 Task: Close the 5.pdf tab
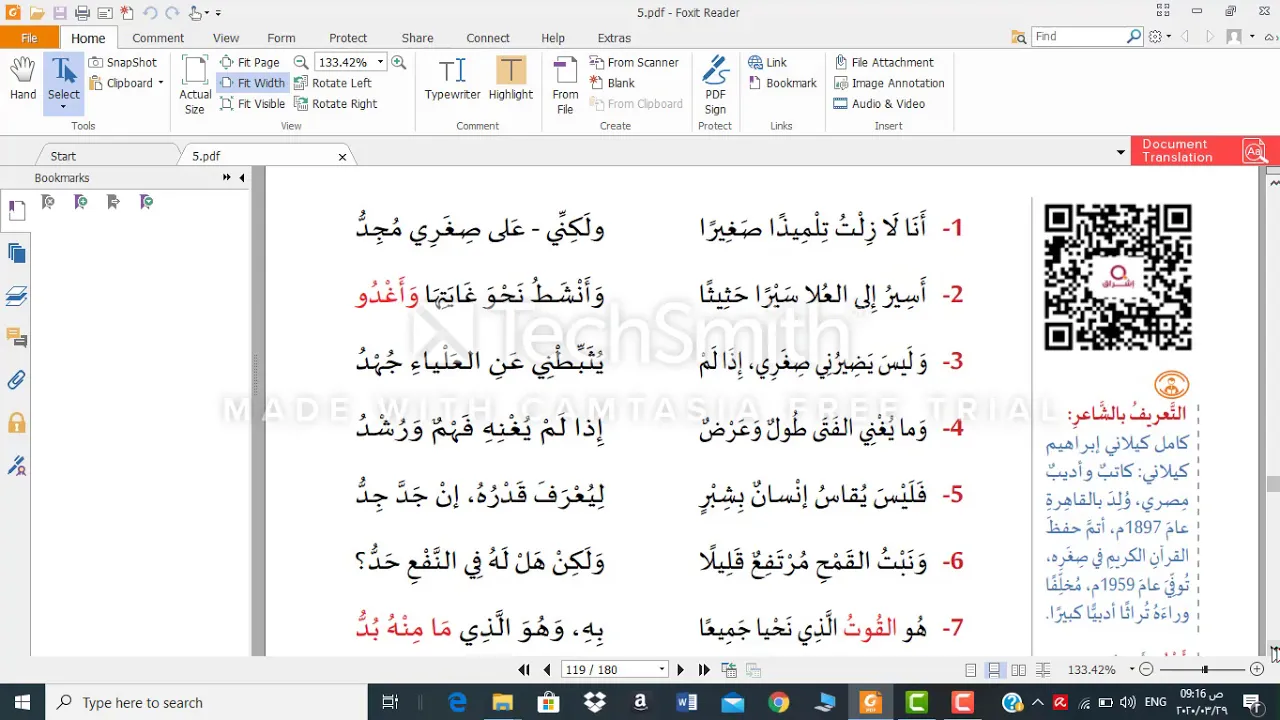click(x=342, y=157)
